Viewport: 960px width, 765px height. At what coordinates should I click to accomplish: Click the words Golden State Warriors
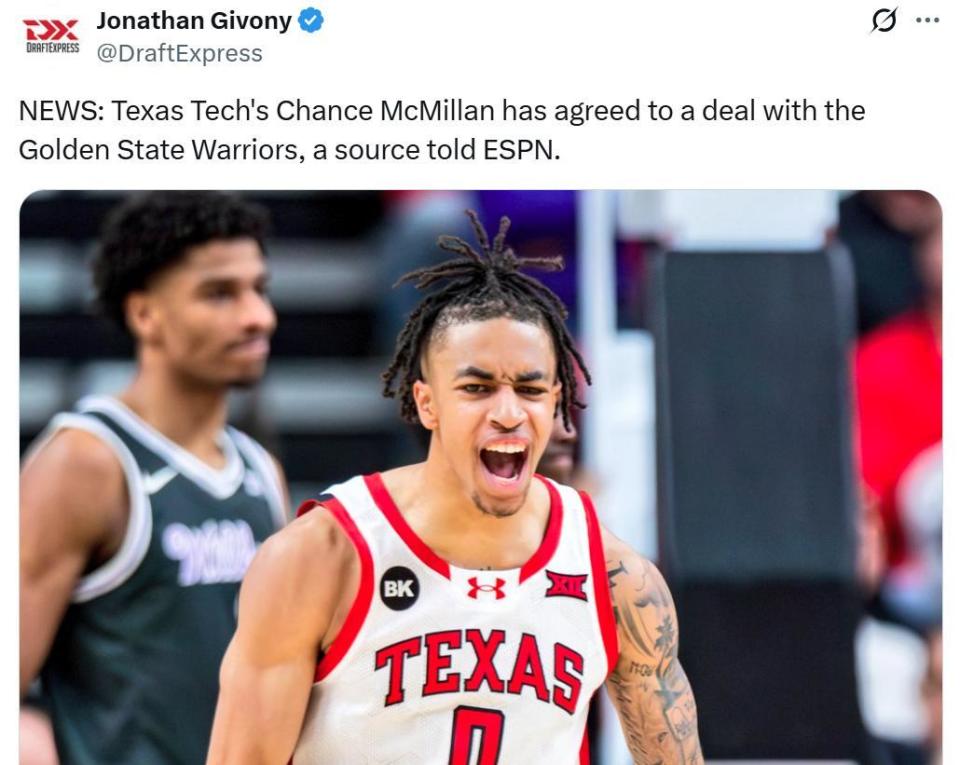(x=158, y=150)
